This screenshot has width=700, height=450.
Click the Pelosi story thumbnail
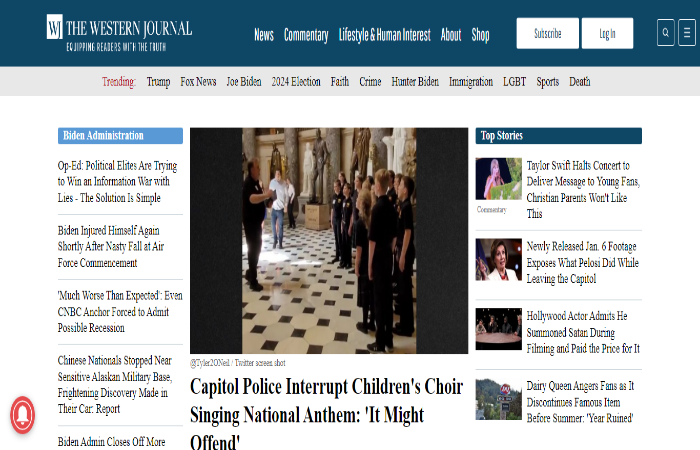pyautogui.click(x=498, y=259)
